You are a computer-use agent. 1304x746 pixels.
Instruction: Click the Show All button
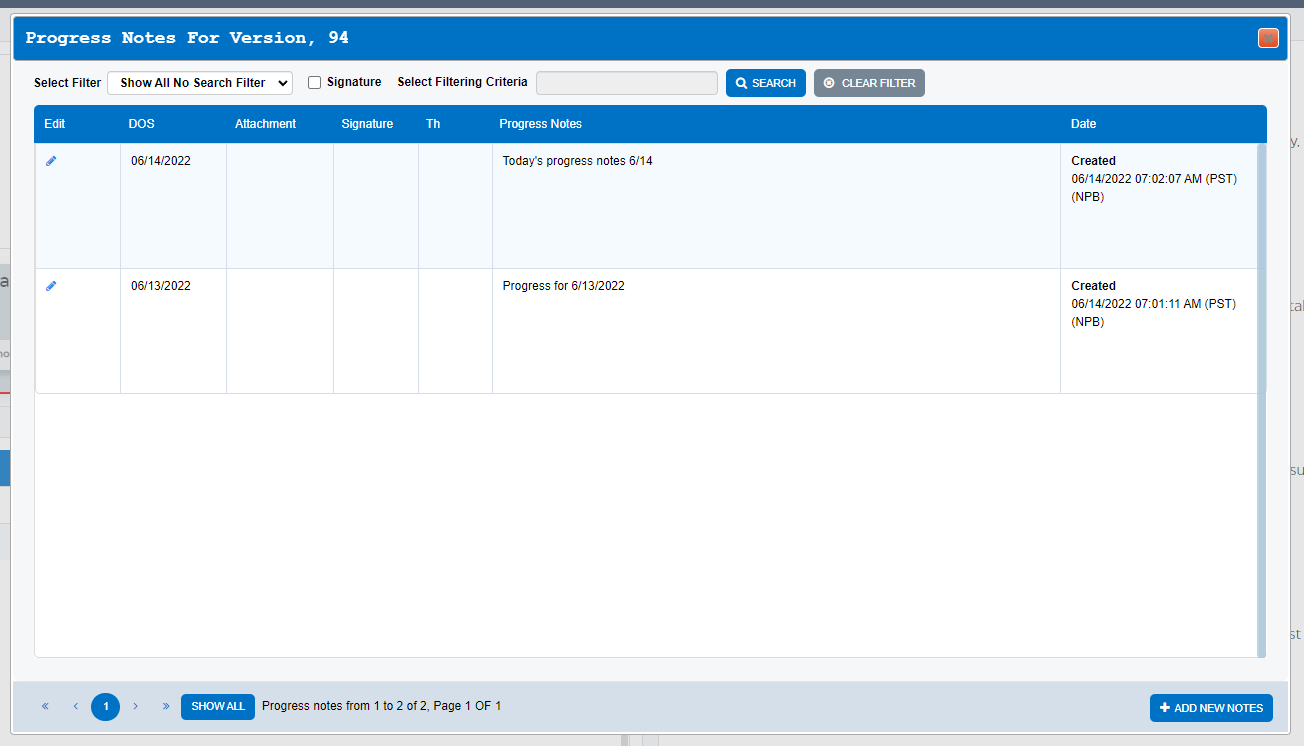point(218,707)
